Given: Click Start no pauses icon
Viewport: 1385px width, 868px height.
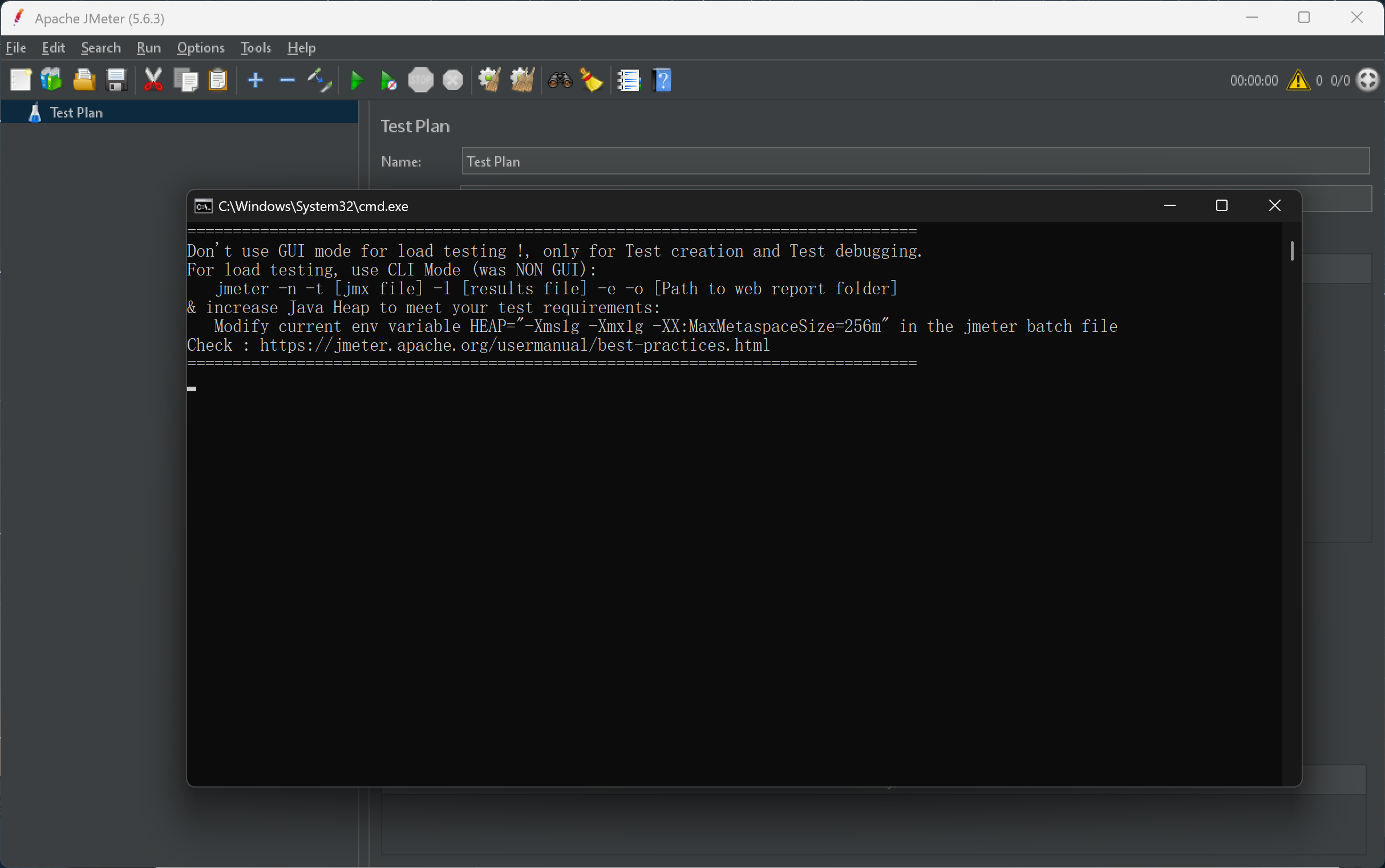Looking at the screenshot, I should pos(388,80).
